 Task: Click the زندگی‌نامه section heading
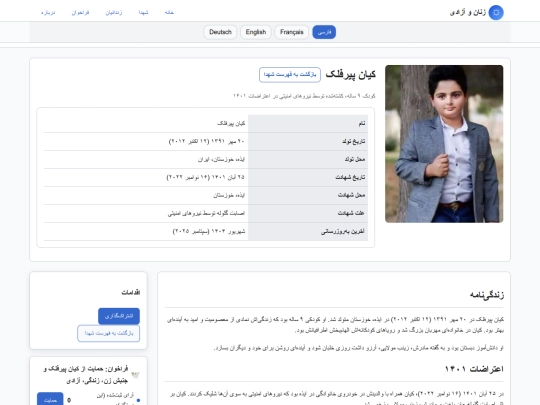tap(487, 295)
